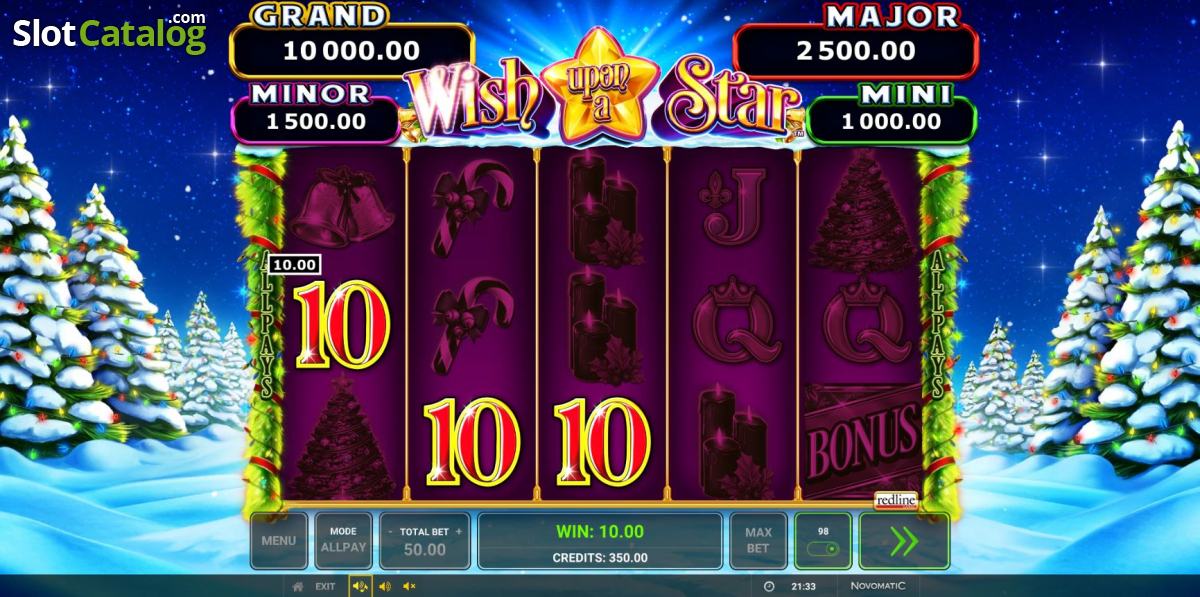The width and height of the screenshot is (1200, 597).
Task: Click the EXIT link
Action: pyautogui.click(x=325, y=586)
